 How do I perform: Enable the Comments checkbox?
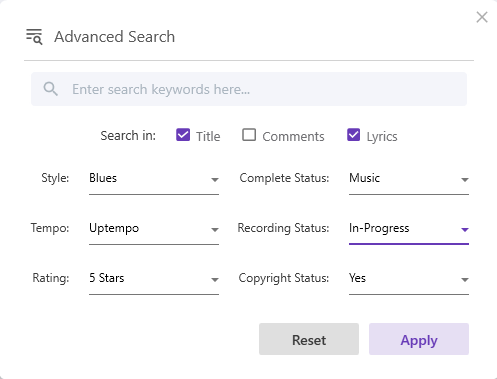(249, 135)
